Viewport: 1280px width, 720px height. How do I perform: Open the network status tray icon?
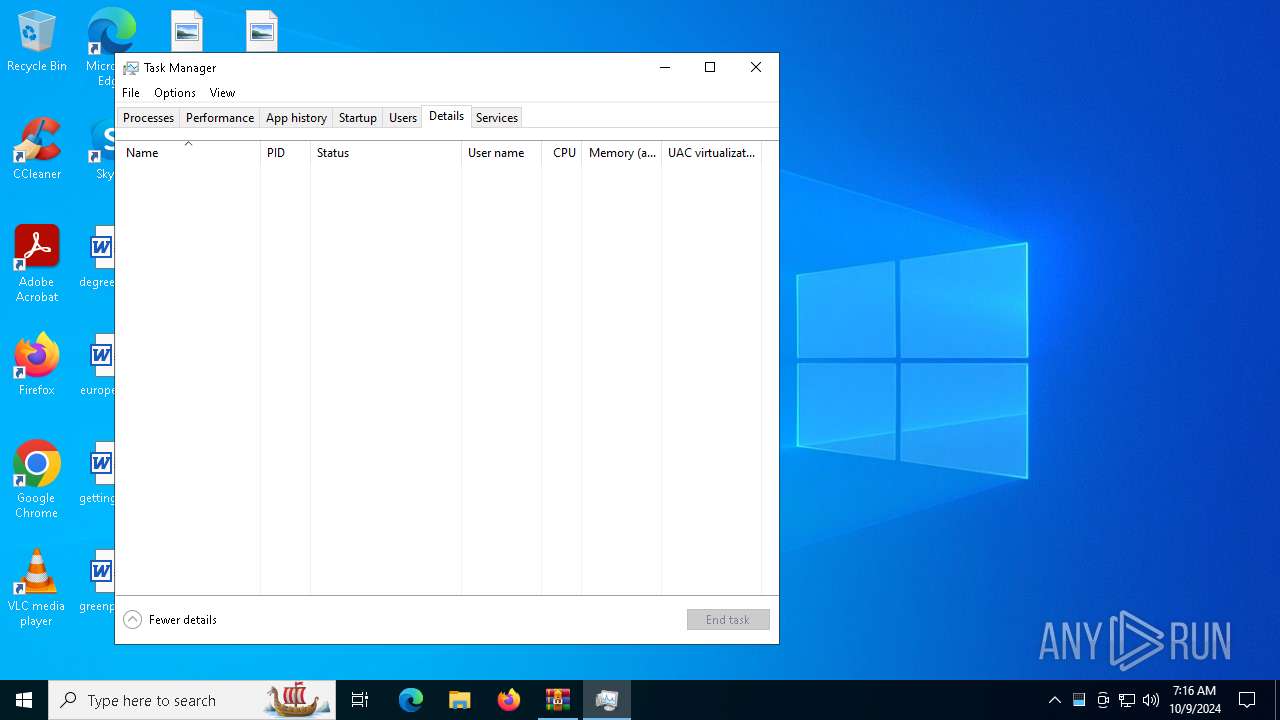click(x=1127, y=700)
